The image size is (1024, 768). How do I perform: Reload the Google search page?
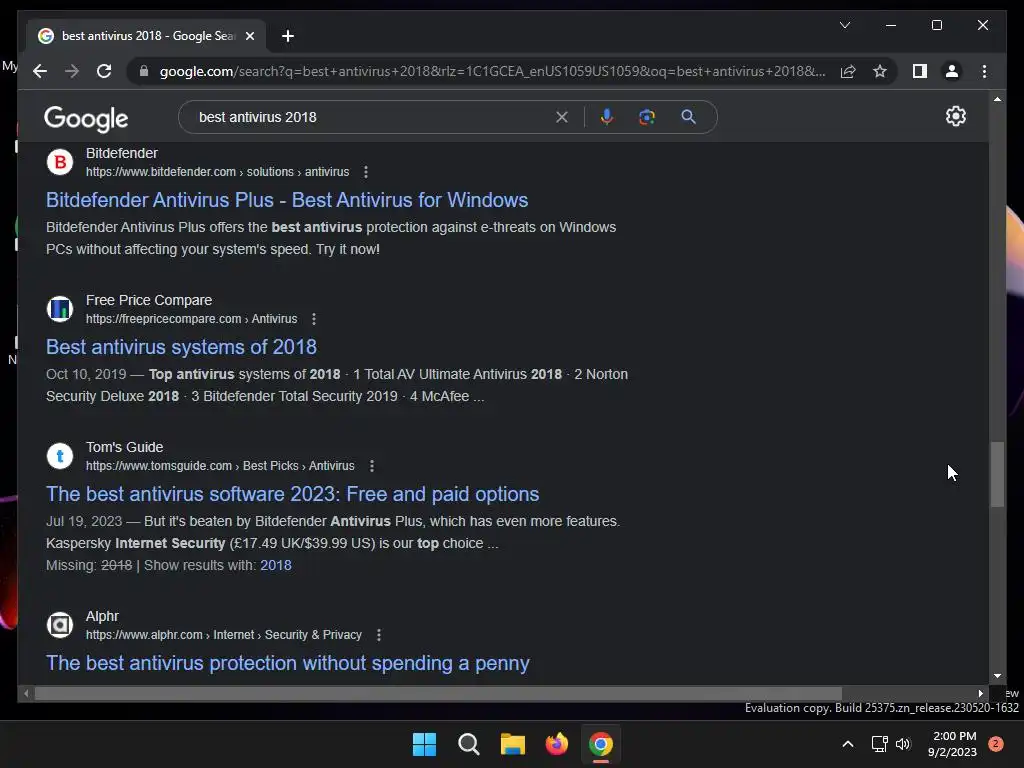[104, 71]
